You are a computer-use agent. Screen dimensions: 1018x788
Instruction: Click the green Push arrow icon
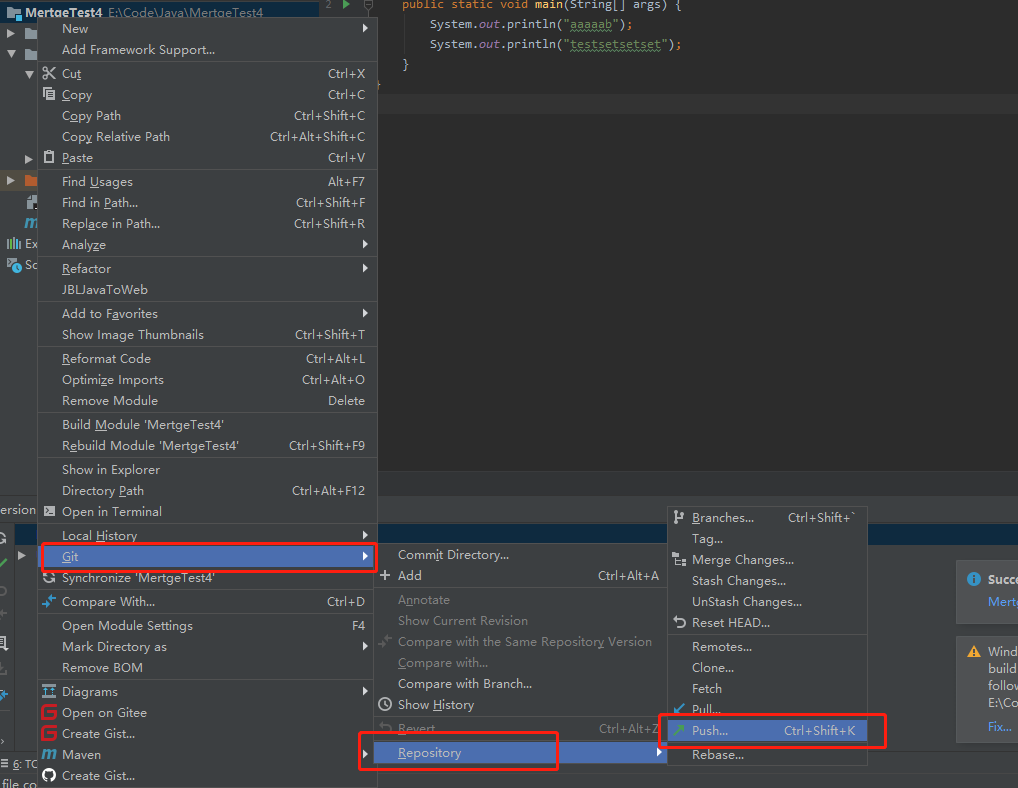pyautogui.click(x=679, y=730)
